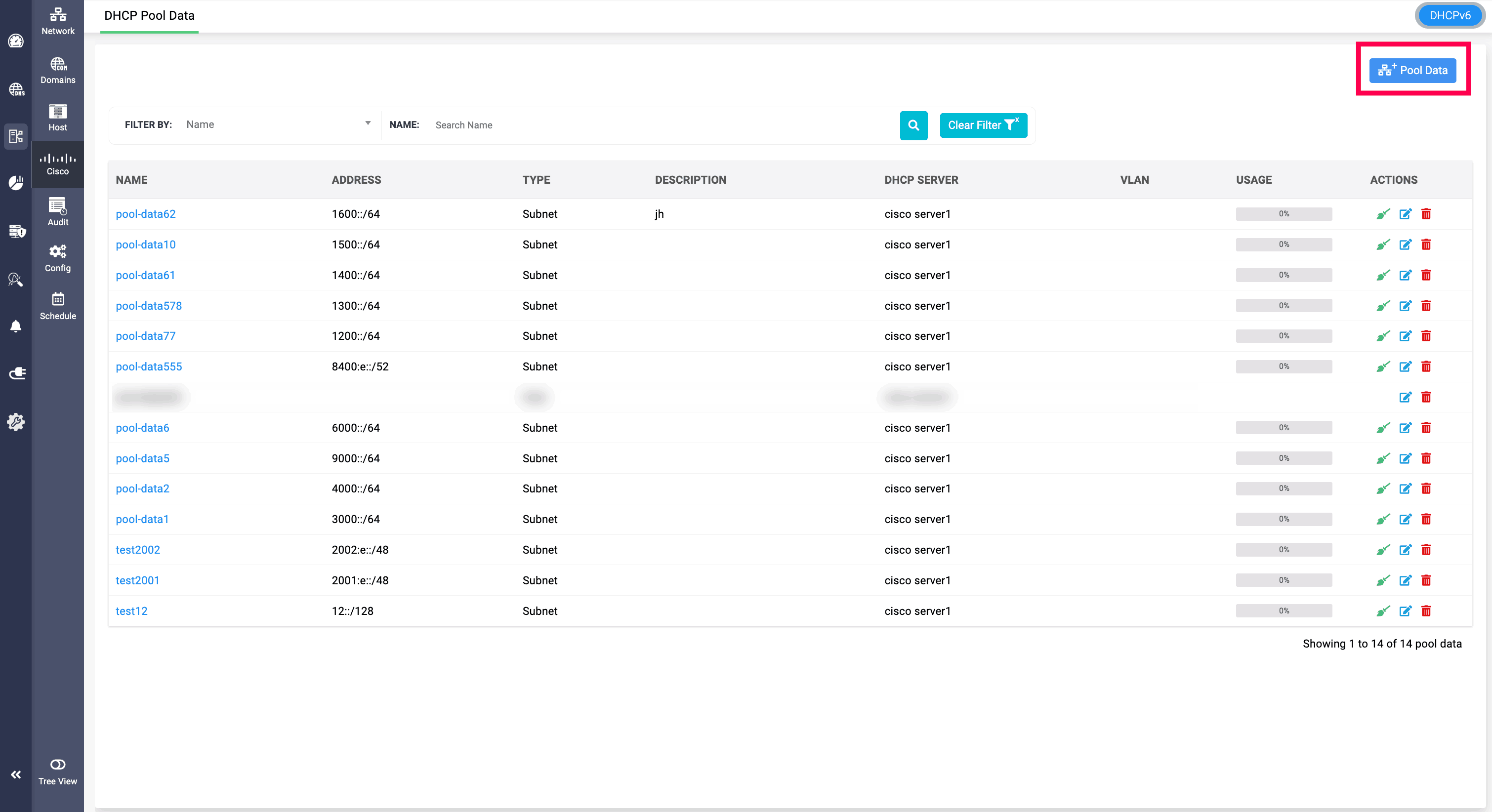Open the Cisco menu item

[x=57, y=164]
